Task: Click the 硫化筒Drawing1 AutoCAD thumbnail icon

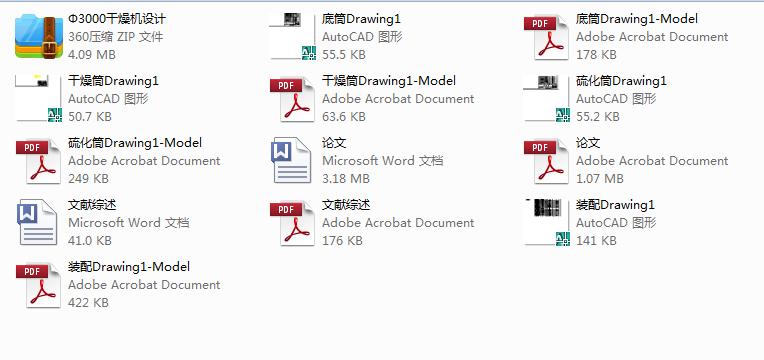Action: 547,98
